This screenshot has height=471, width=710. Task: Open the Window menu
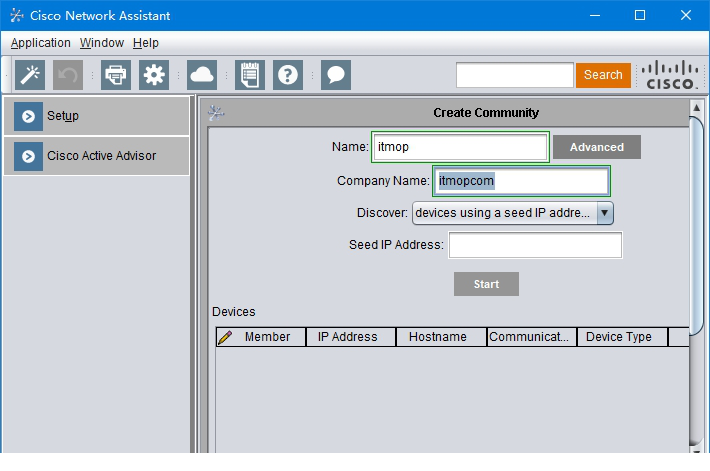[x=102, y=43]
